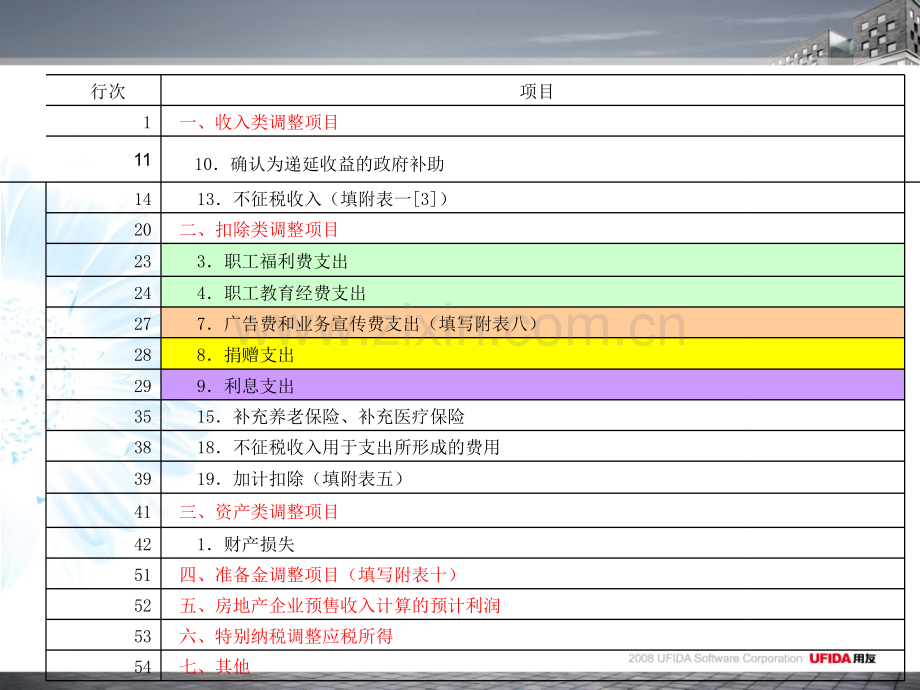Click the '项目' column header
This screenshot has height=690, width=920.
pyautogui.click(x=533, y=91)
